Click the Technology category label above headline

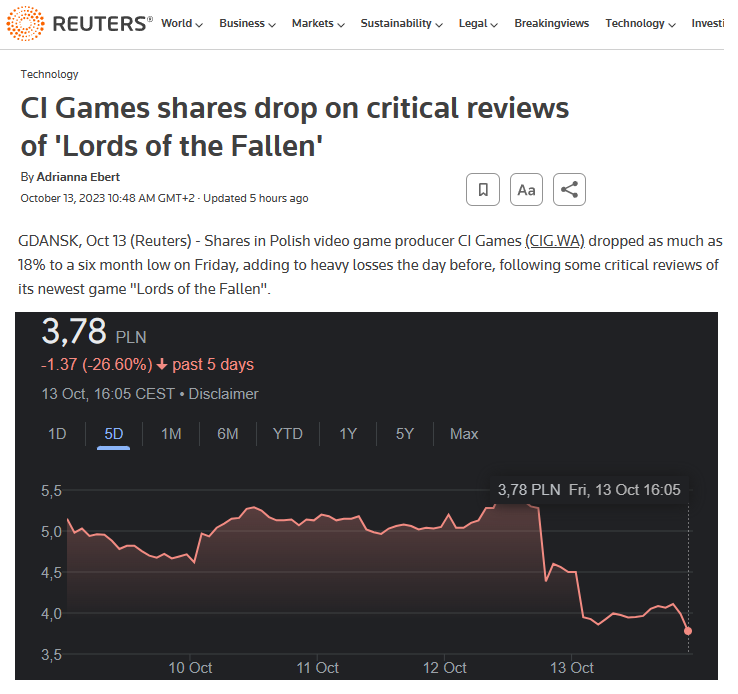(x=49, y=74)
